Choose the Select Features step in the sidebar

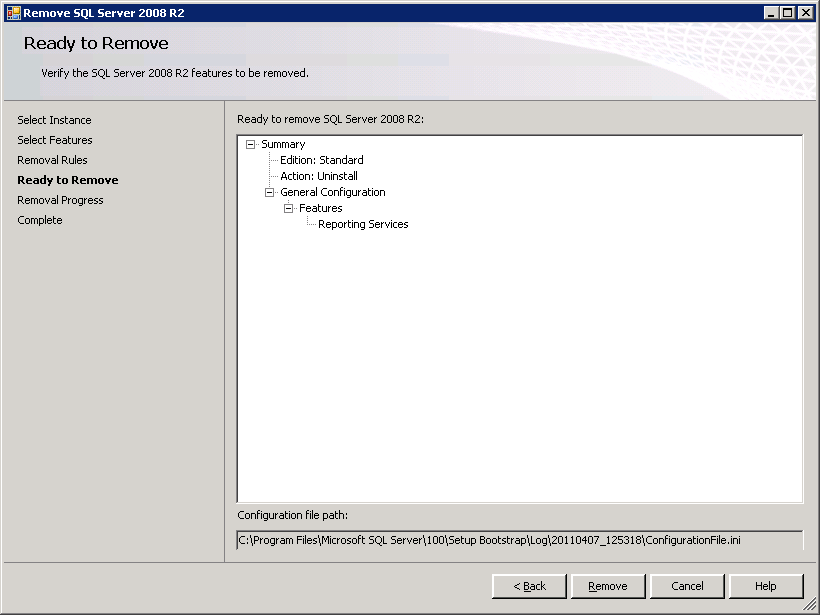pyautogui.click(x=55, y=140)
